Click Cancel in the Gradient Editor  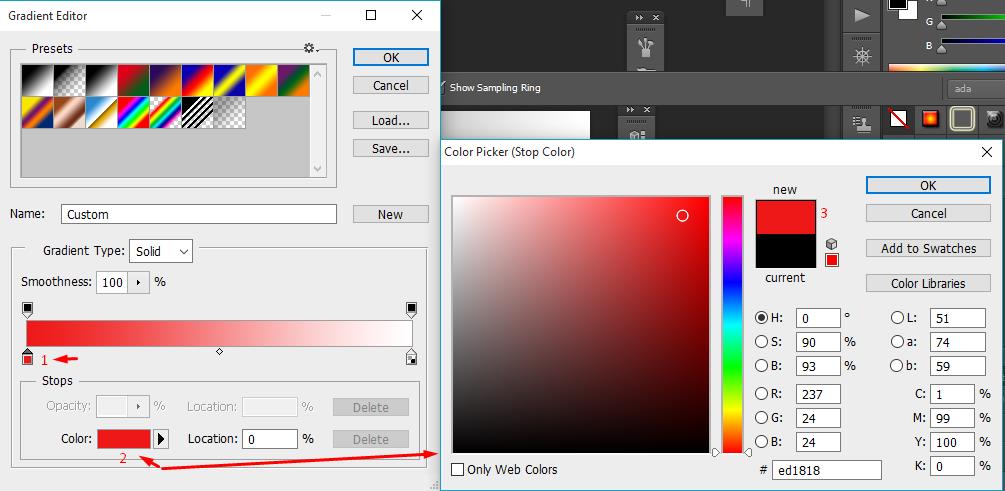click(391, 85)
